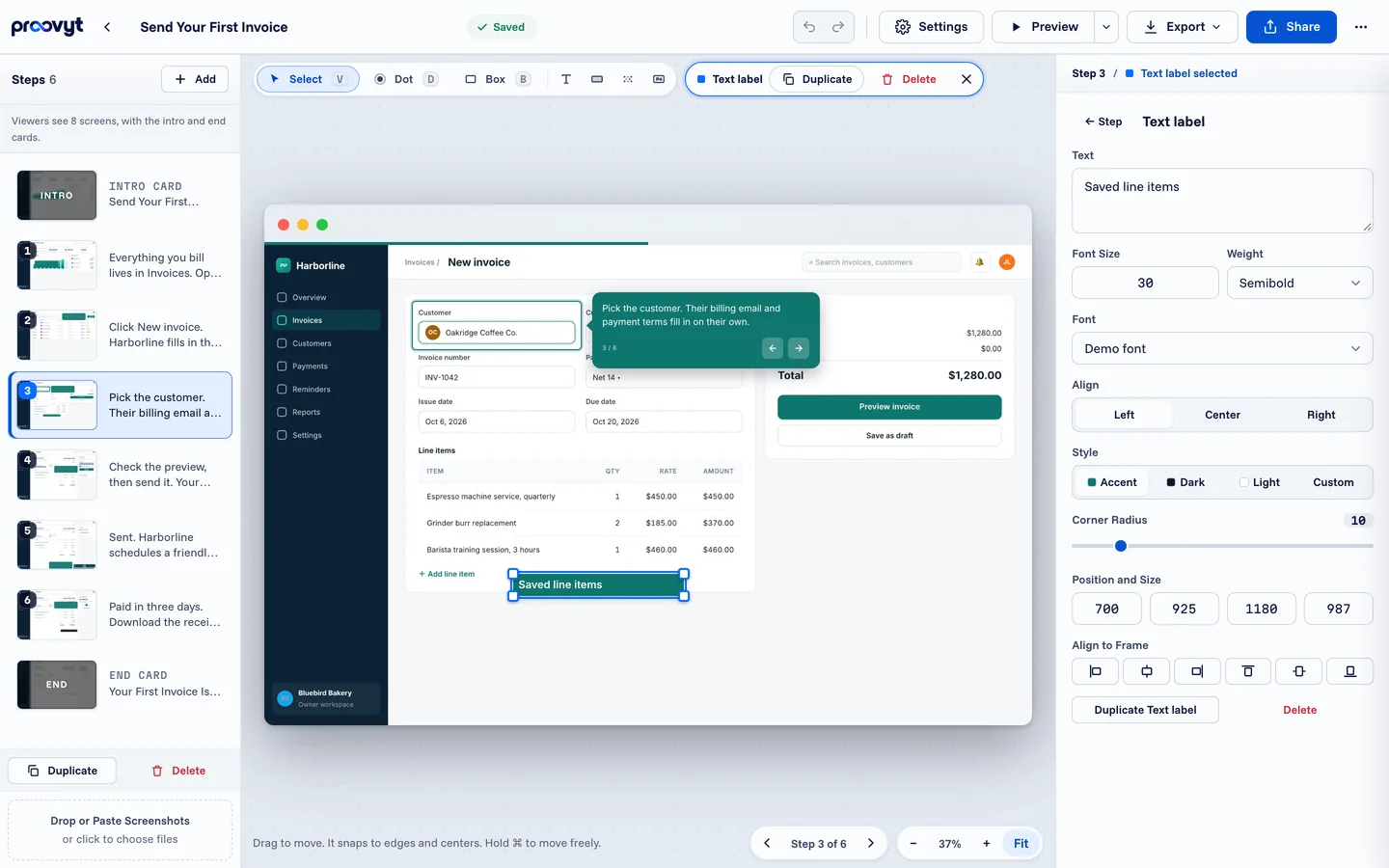1389x868 pixels.
Task: Set text alignment to Right
Action: click(1321, 415)
